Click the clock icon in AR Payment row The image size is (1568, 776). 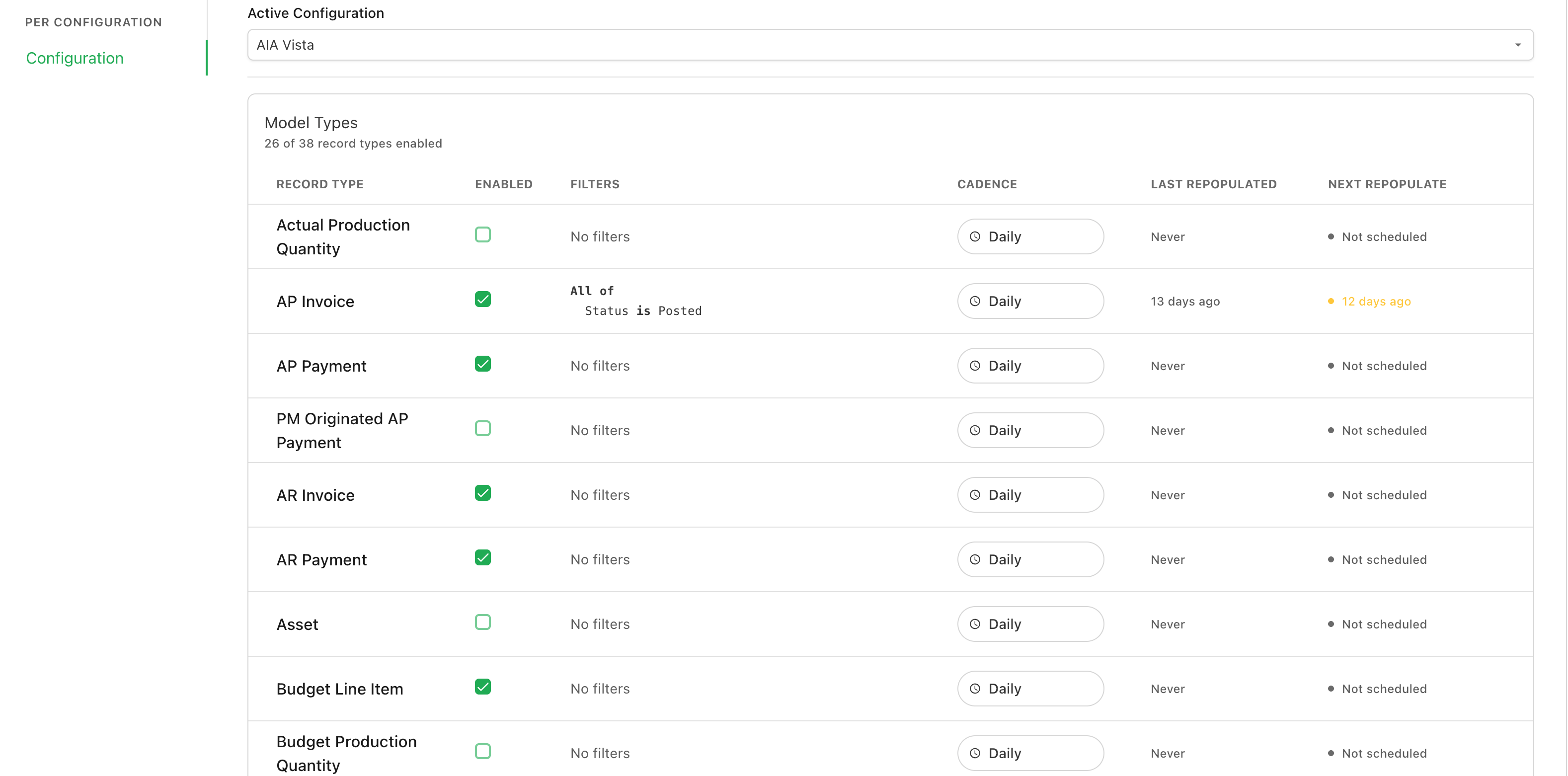pos(974,559)
